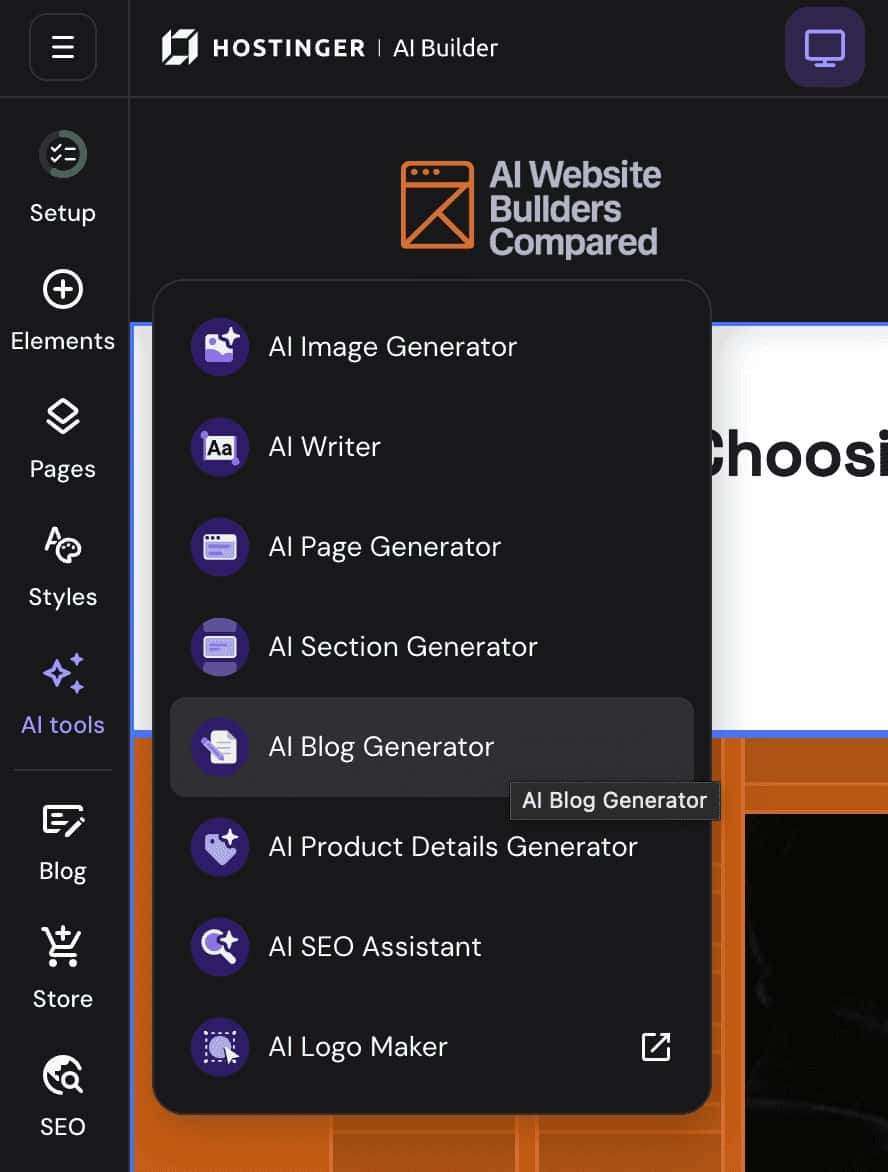Click the 'AI Website Builders Compared' title
Viewport: 888px width, 1172px height.
575,209
